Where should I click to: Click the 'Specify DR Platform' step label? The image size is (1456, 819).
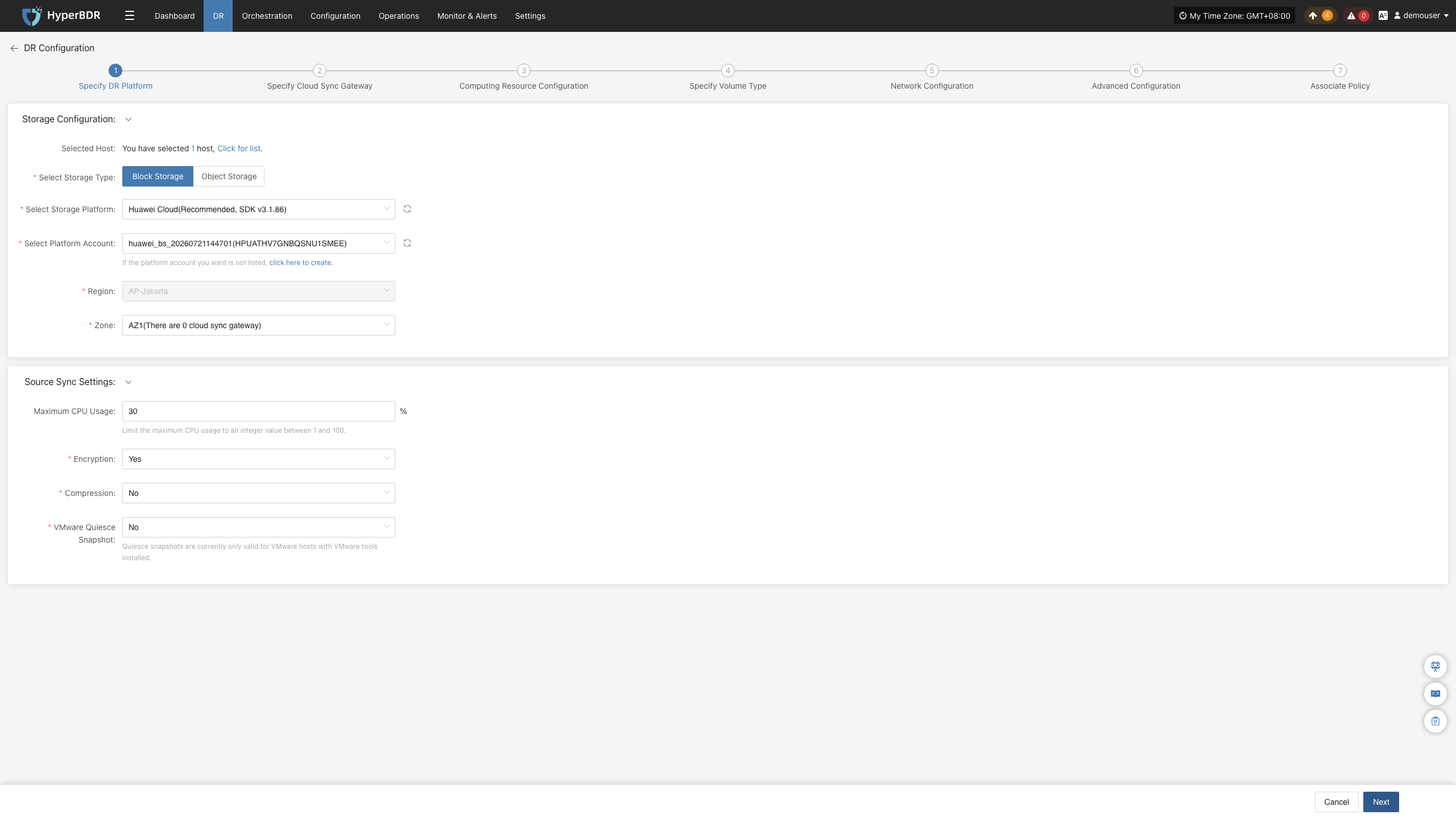[x=115, y=86]
